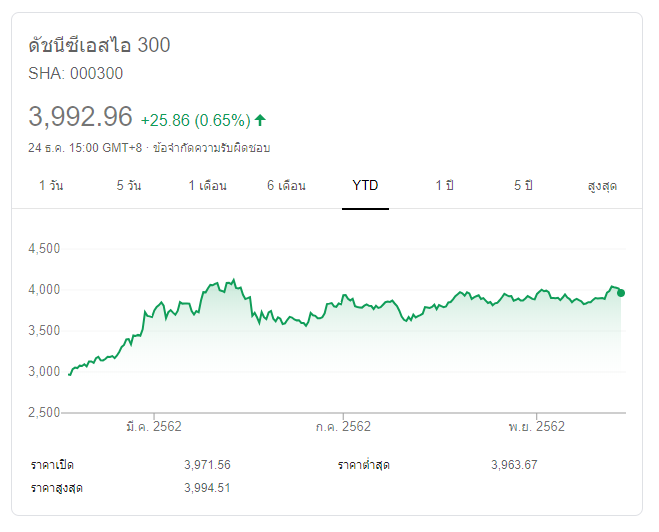The height and width of the screenshot is (532, 659).
Task: Click the มี.ค. 2562 axis label
Action: (154, 426)
